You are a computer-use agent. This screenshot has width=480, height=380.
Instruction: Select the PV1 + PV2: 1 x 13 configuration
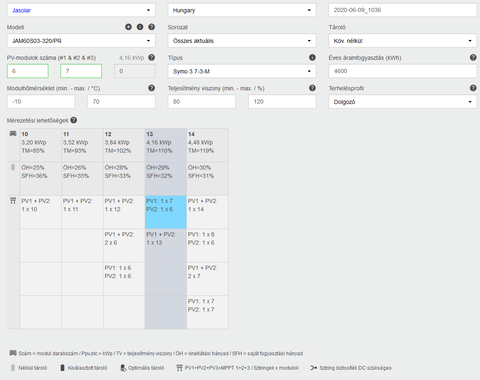[x=166, y=245]
